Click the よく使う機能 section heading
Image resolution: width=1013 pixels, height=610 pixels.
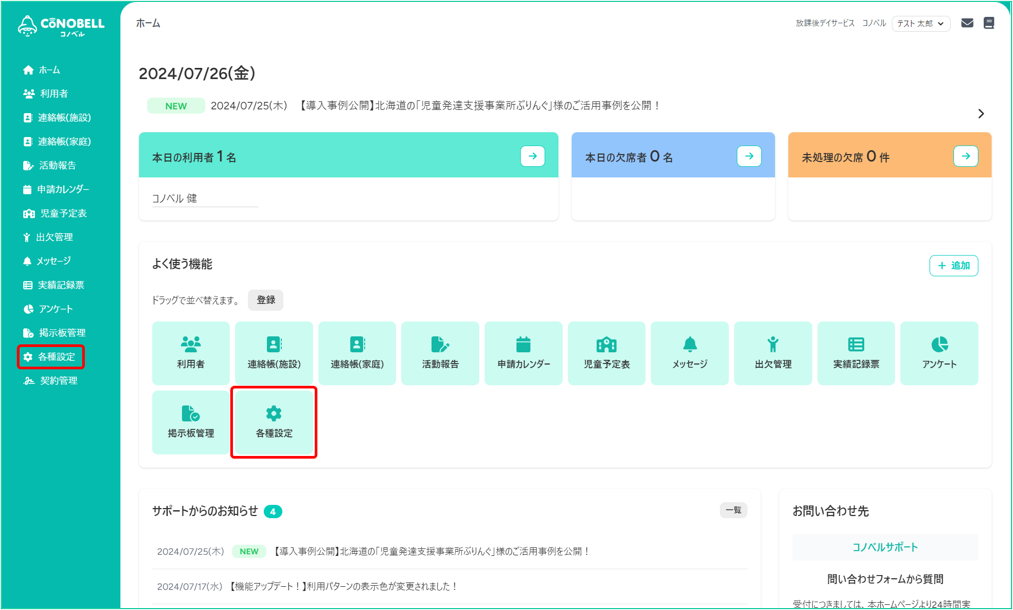point(182,264)
